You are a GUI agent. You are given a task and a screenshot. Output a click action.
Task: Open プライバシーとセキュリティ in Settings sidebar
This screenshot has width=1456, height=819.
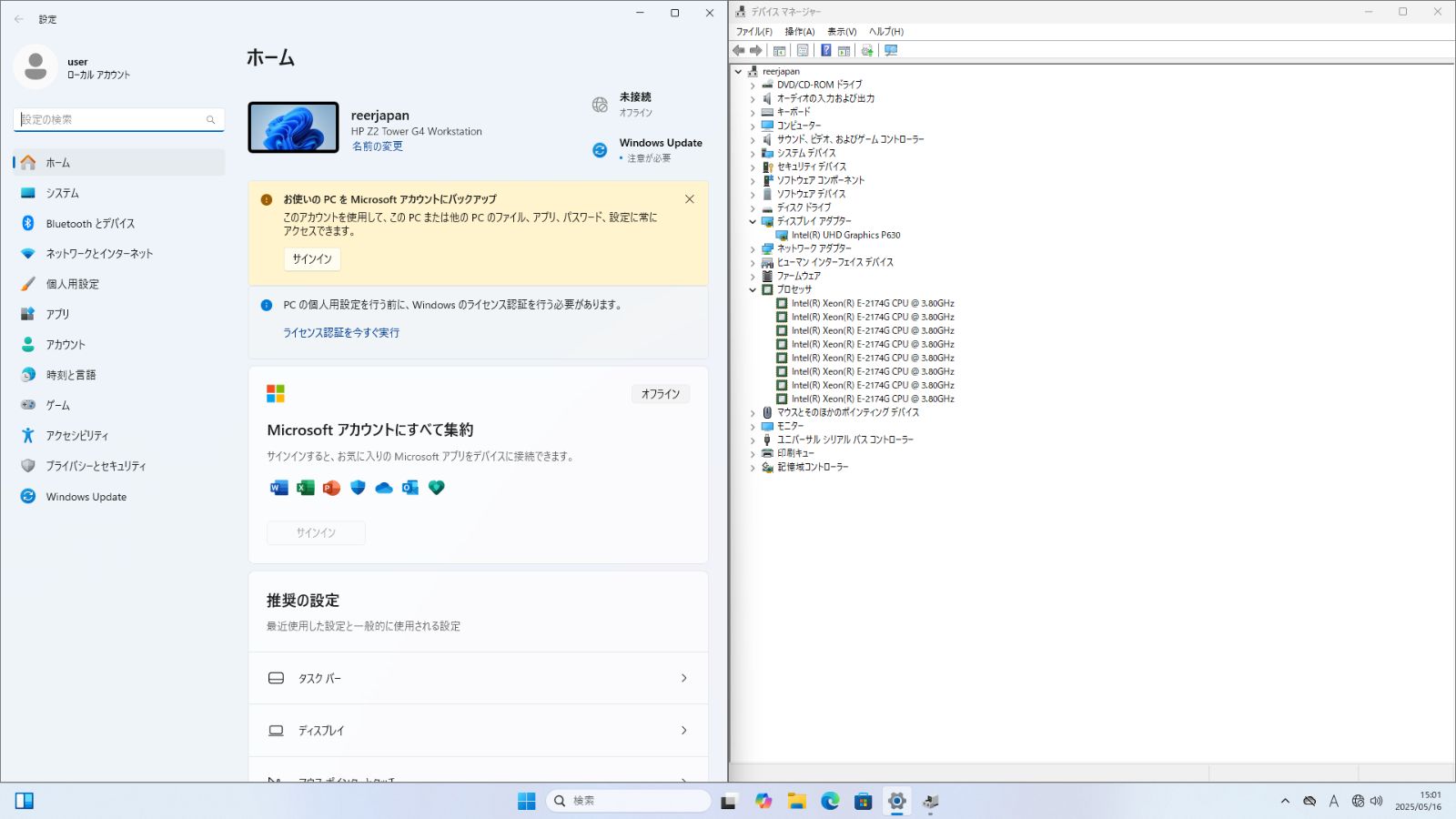click(119, 466)
